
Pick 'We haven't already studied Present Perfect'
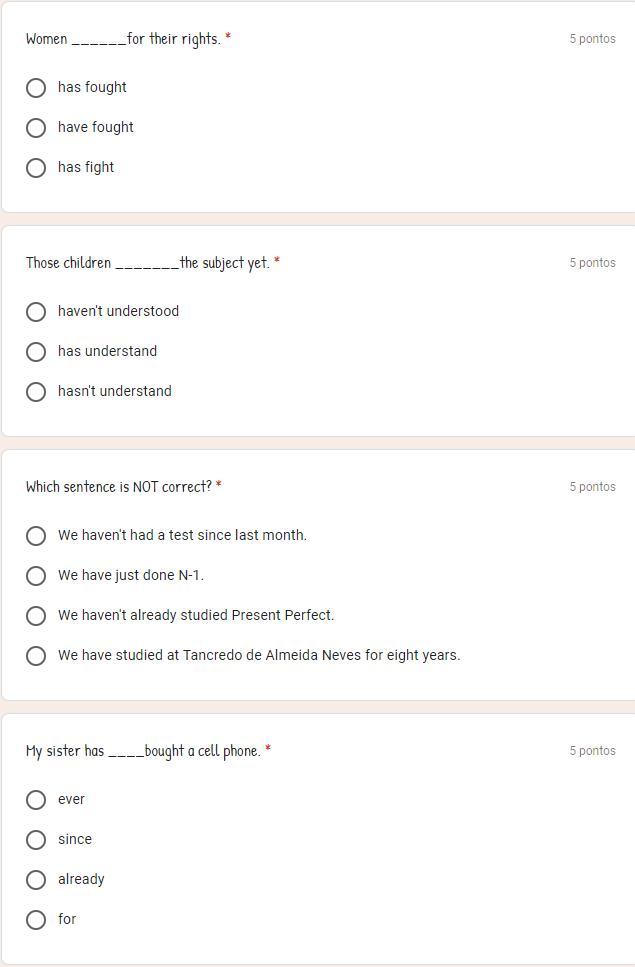point(36,616)
